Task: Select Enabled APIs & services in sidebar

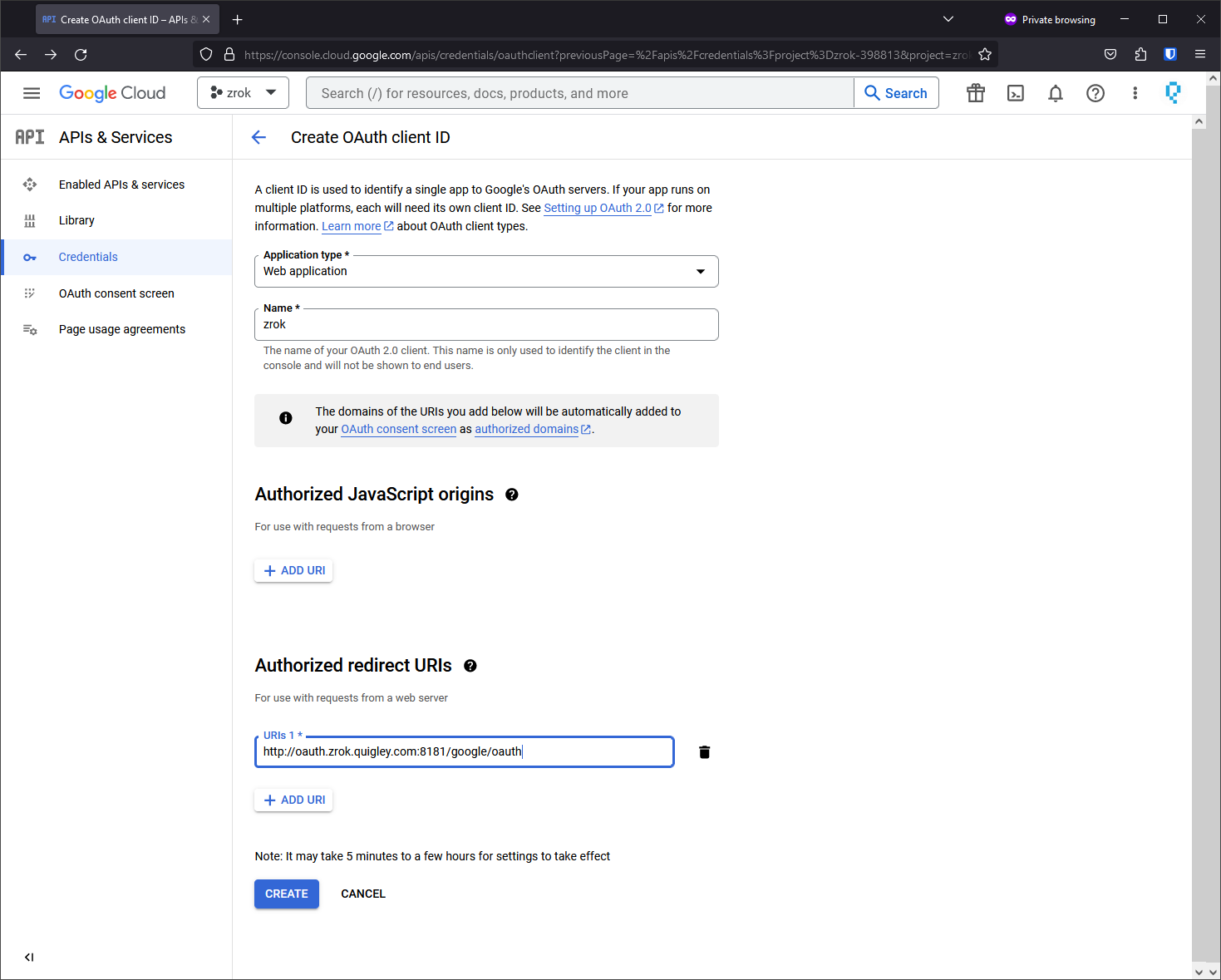Action: pyautogui.click(x=121, y=185)
